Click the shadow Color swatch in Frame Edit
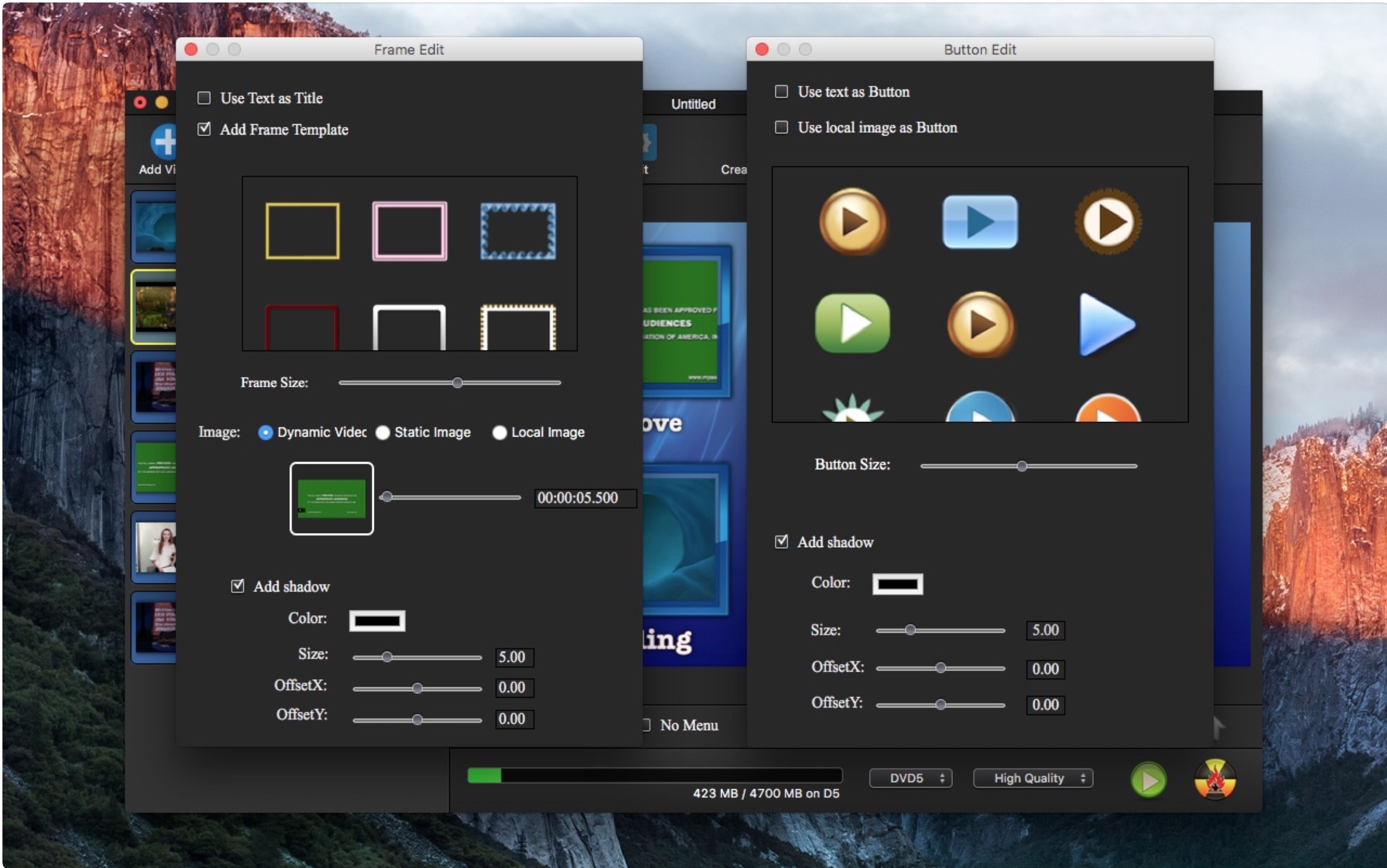 tap(377, 621)
